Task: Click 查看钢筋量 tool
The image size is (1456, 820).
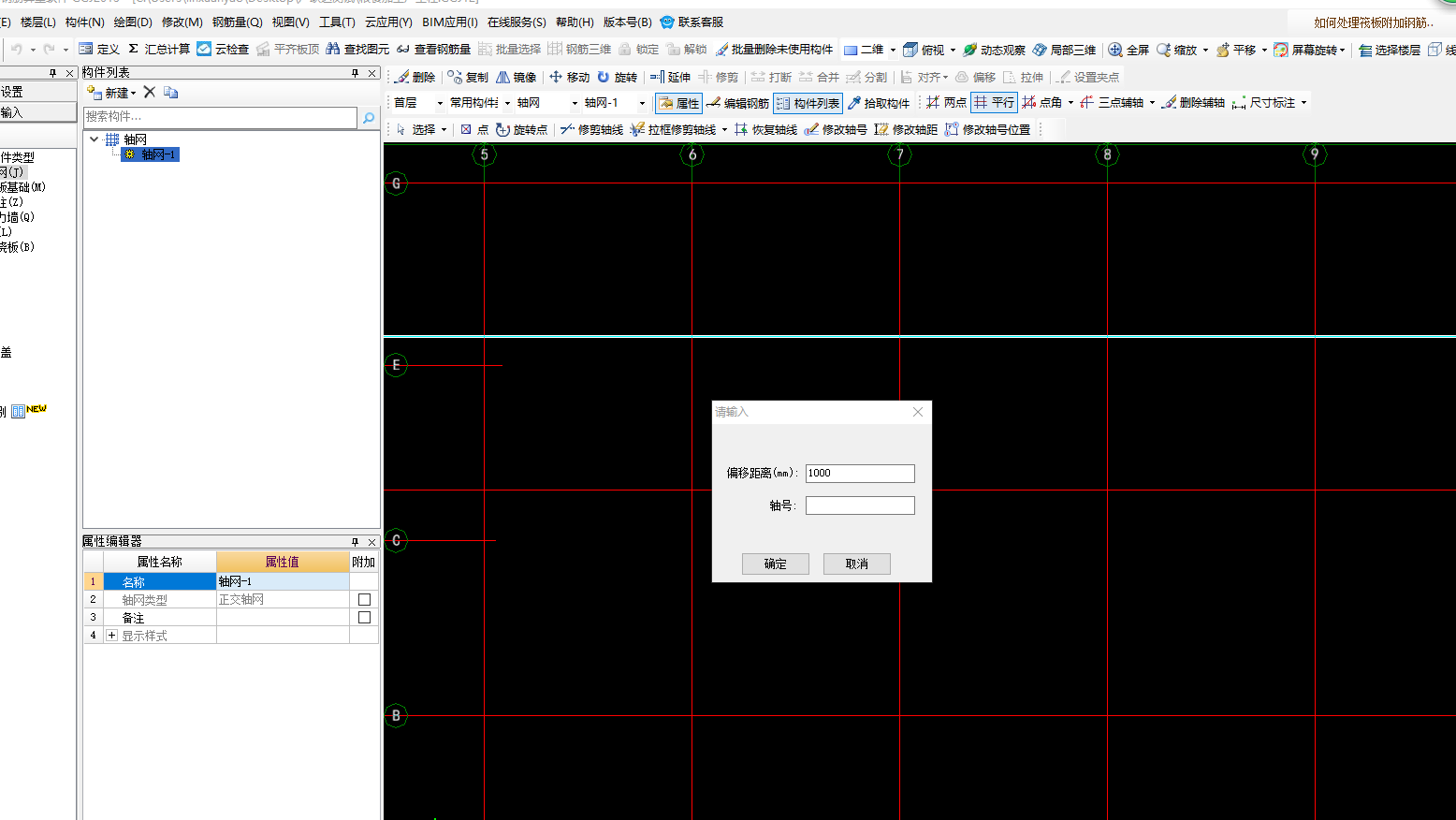Action: click(x=433, y=50)
